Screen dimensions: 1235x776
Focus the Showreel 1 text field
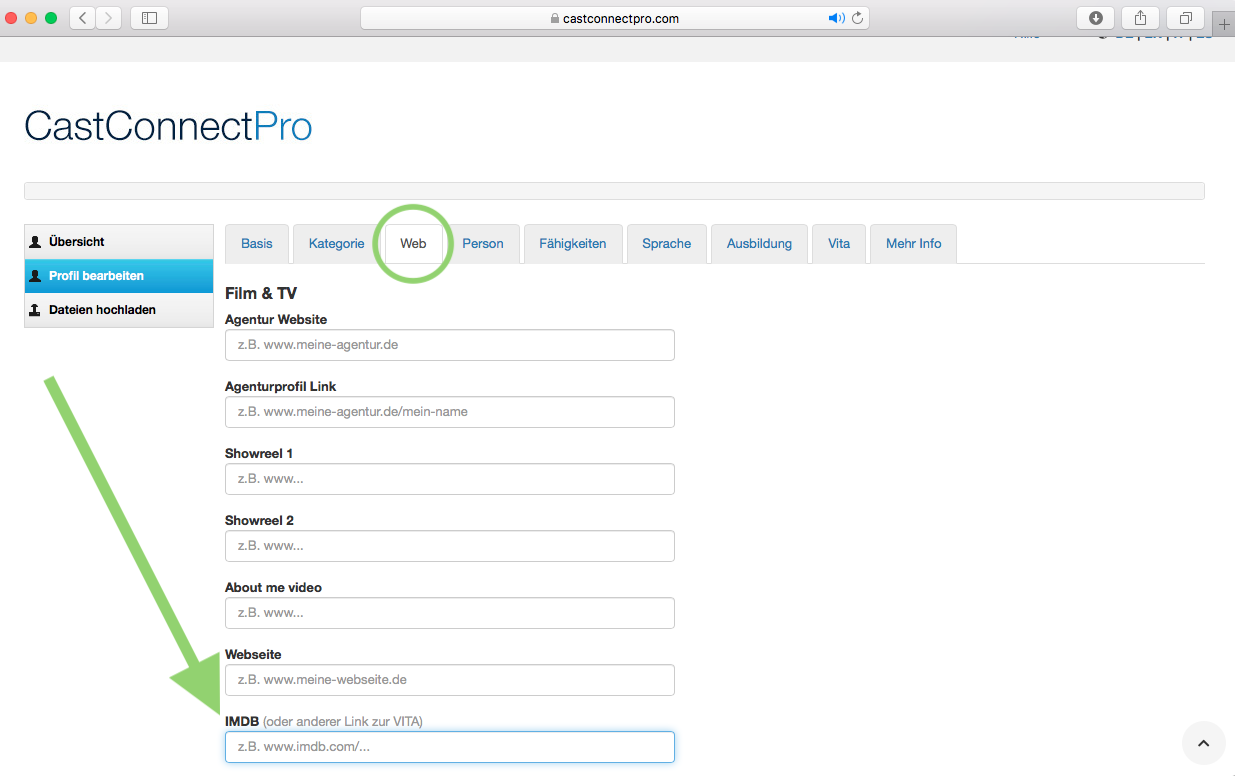coord(449,479)
